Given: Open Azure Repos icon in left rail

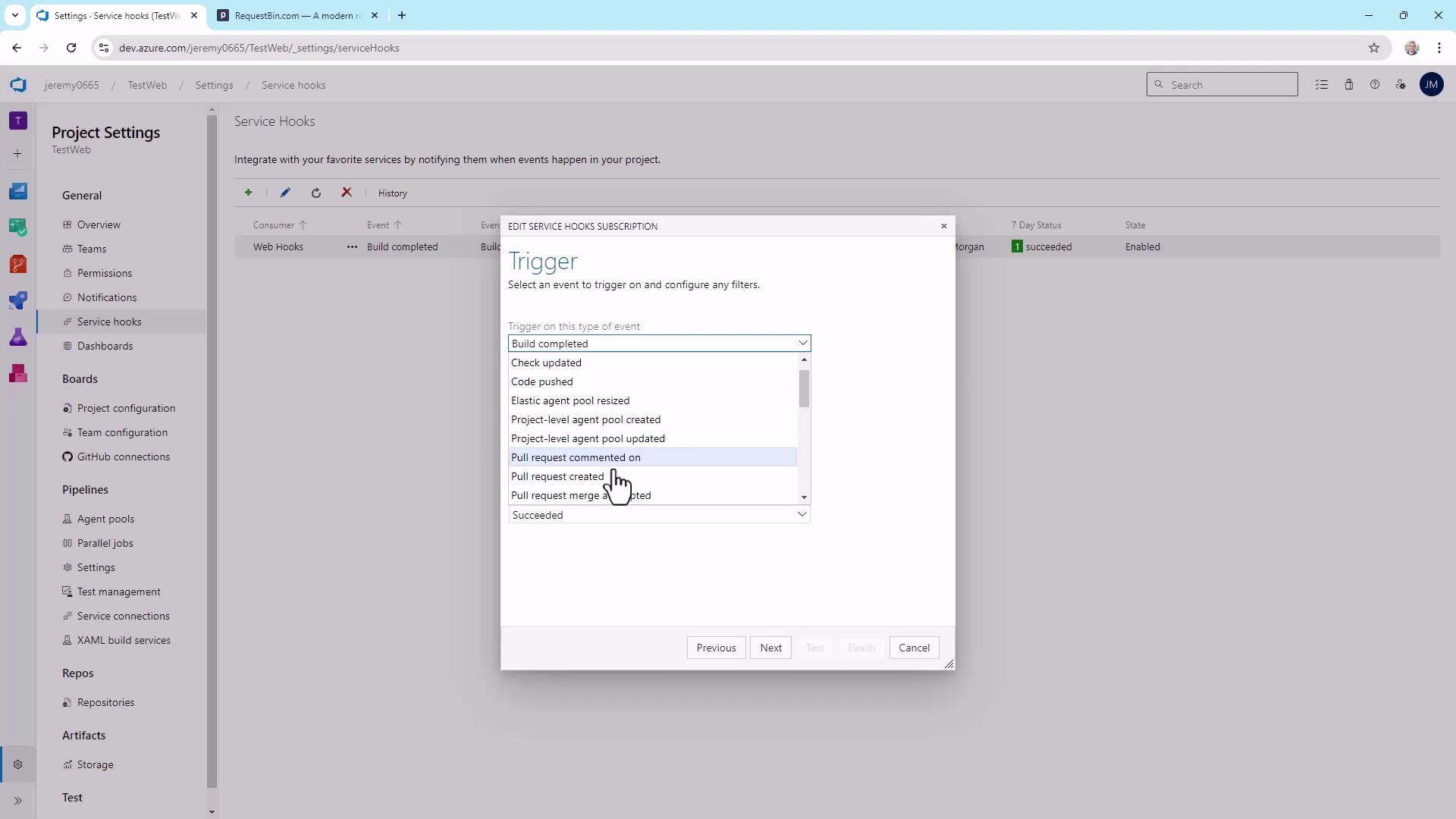Looking at the screenshot, I should 18,264.
